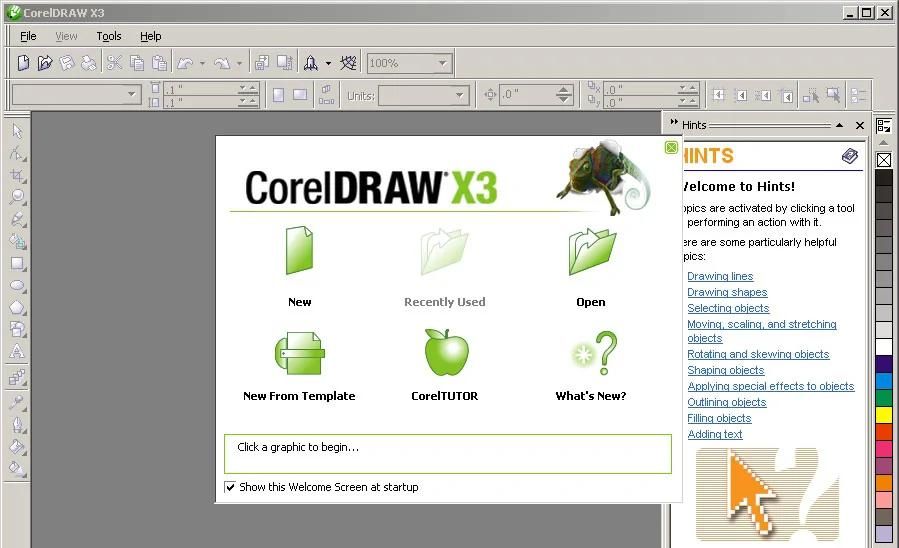Select the Fill bucket tool
Screen dimensions: 899x548
pos(17,447)
